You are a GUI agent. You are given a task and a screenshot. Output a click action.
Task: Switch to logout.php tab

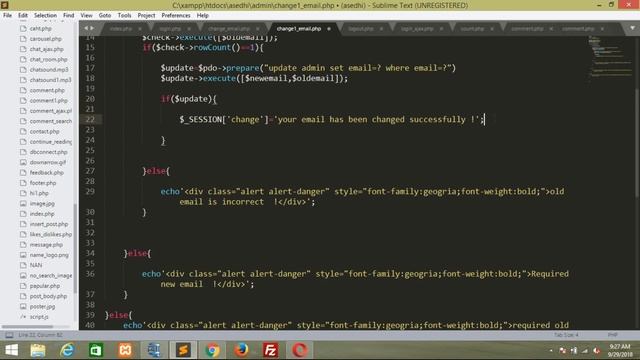(361, 29)
